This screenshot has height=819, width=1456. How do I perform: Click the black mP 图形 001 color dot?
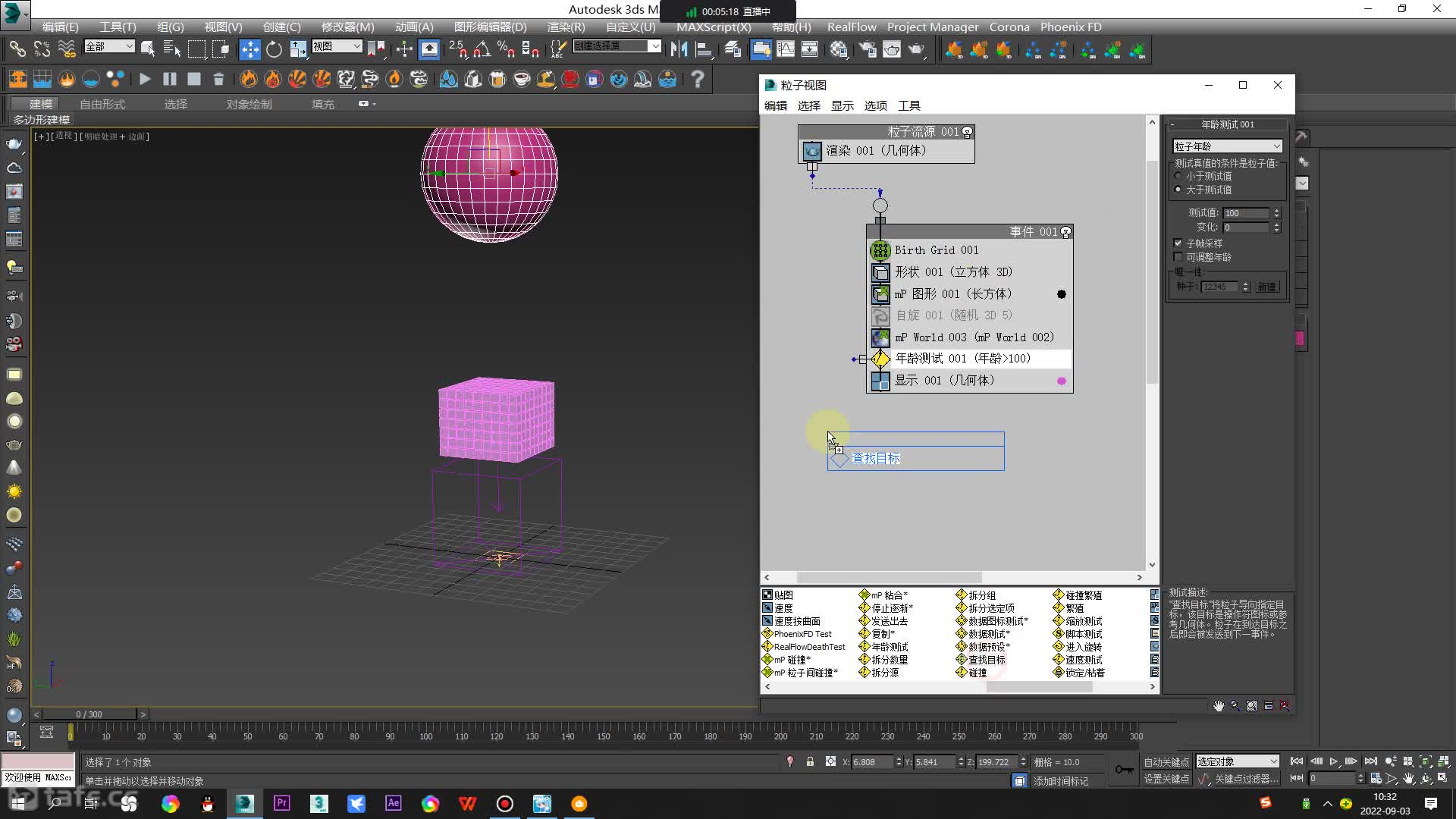pos(1062,294)
